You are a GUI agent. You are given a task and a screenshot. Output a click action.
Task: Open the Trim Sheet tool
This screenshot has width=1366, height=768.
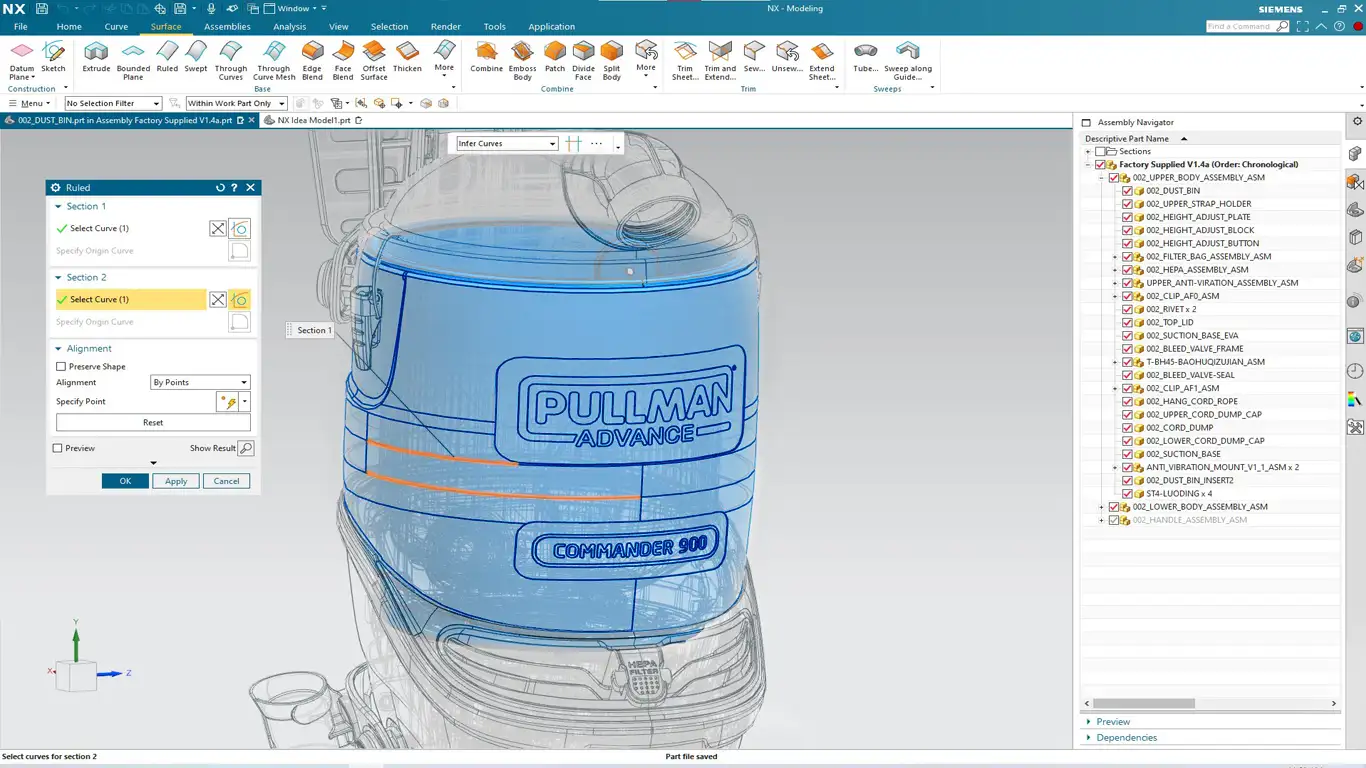(x=685, y=60)
